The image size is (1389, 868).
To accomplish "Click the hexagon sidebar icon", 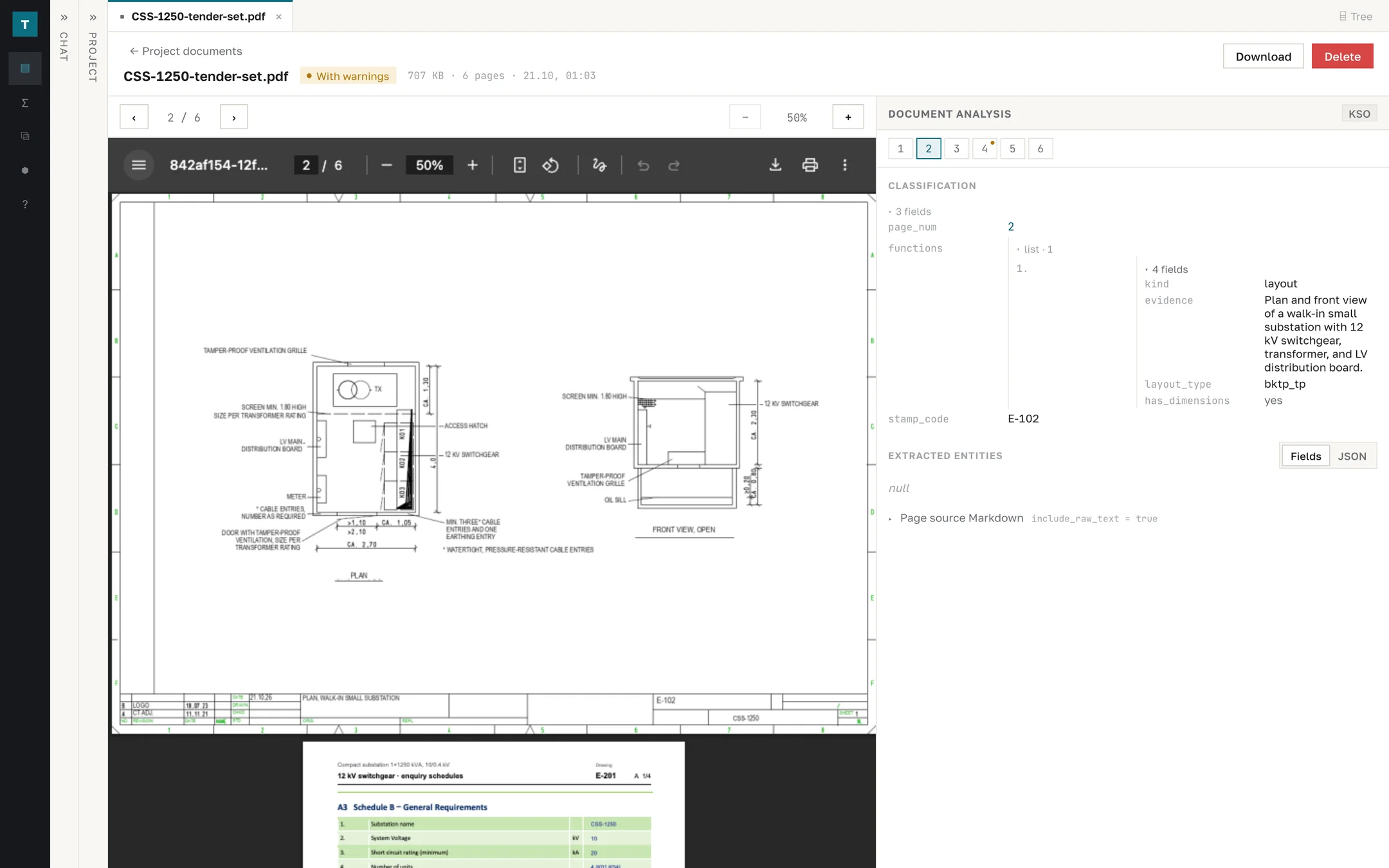I will tap(25, 170).
